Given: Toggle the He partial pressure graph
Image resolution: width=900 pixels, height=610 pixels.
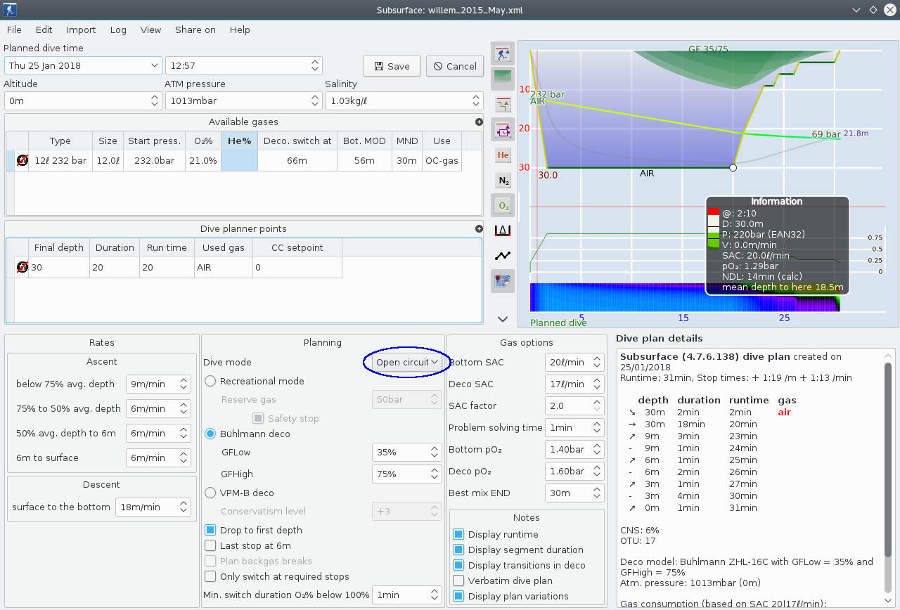Looking at the screenshot, I should [x=502, y=155].
